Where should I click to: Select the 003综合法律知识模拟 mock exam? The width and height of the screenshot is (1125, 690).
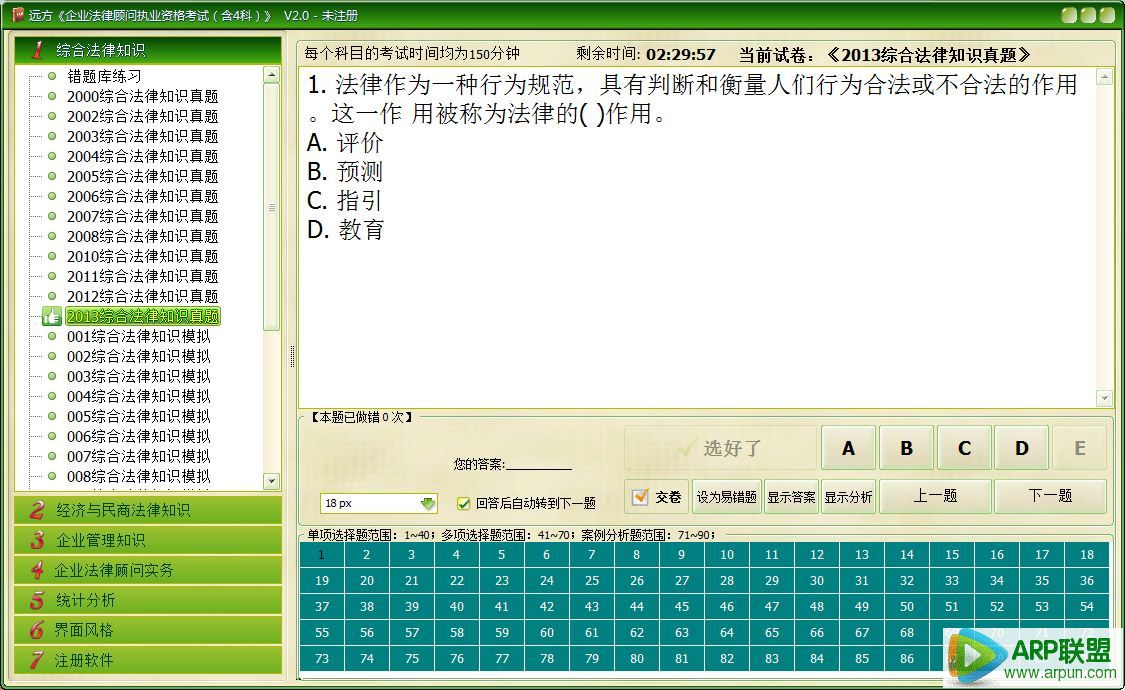138,376
